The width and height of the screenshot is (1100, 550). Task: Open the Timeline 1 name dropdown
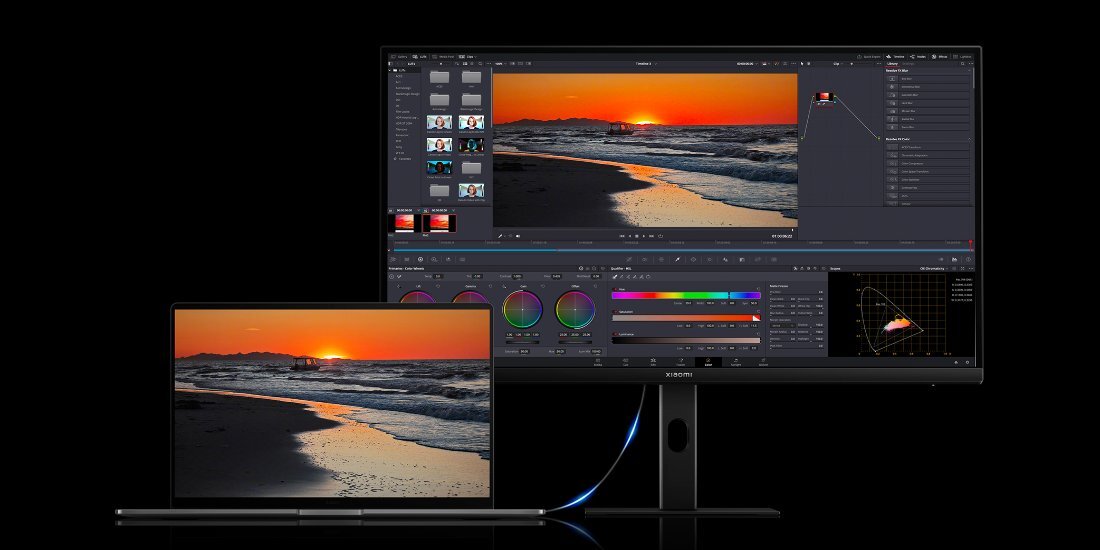pos(645,63)
